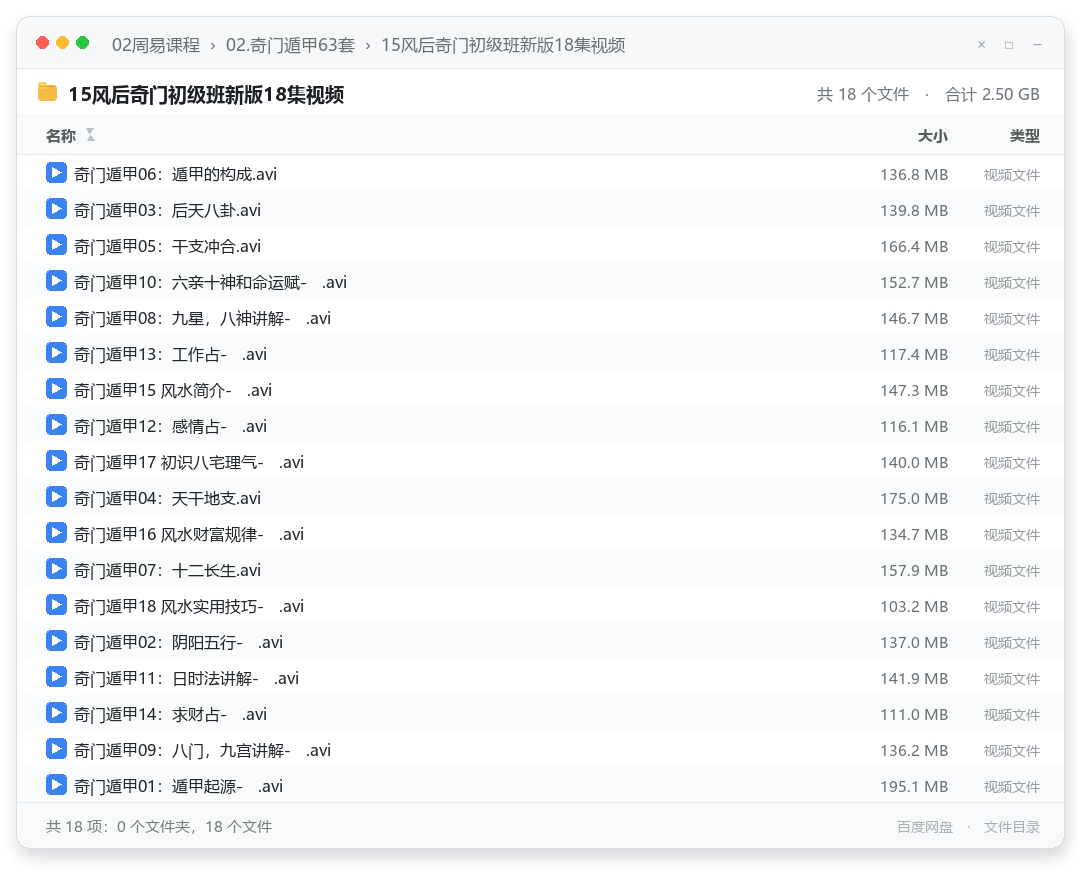Click video icon for 奇门遁甲14：求财占
1080x872 pixels.
(x=56, y=713)
